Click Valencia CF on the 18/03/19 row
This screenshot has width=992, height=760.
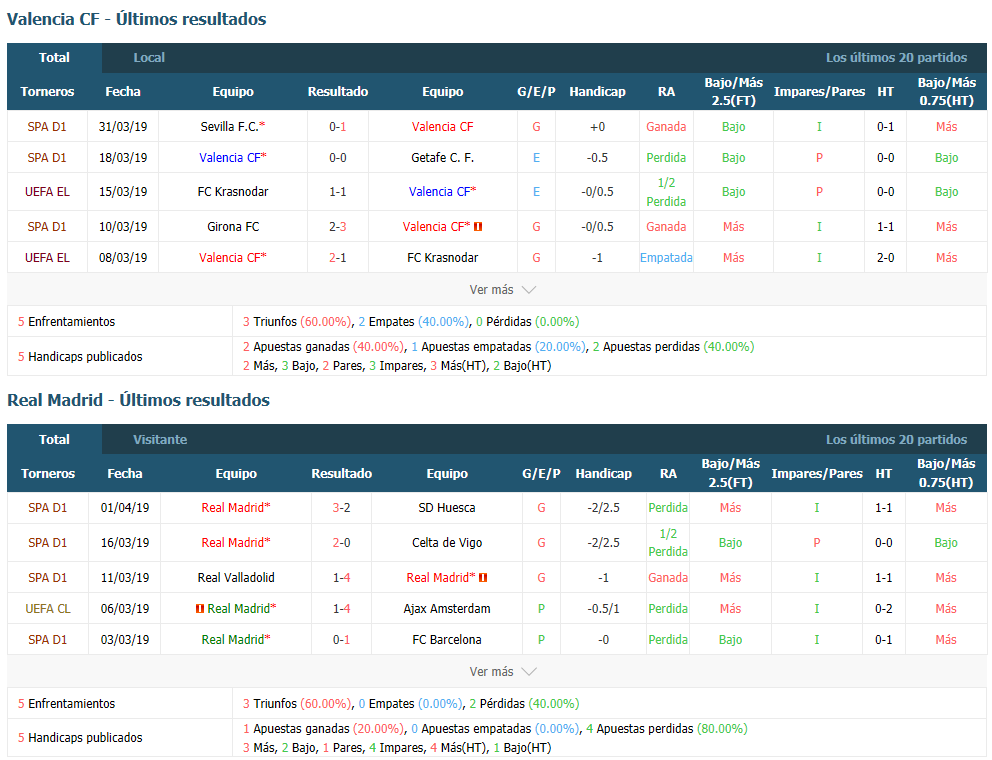[x=233, y=158]
